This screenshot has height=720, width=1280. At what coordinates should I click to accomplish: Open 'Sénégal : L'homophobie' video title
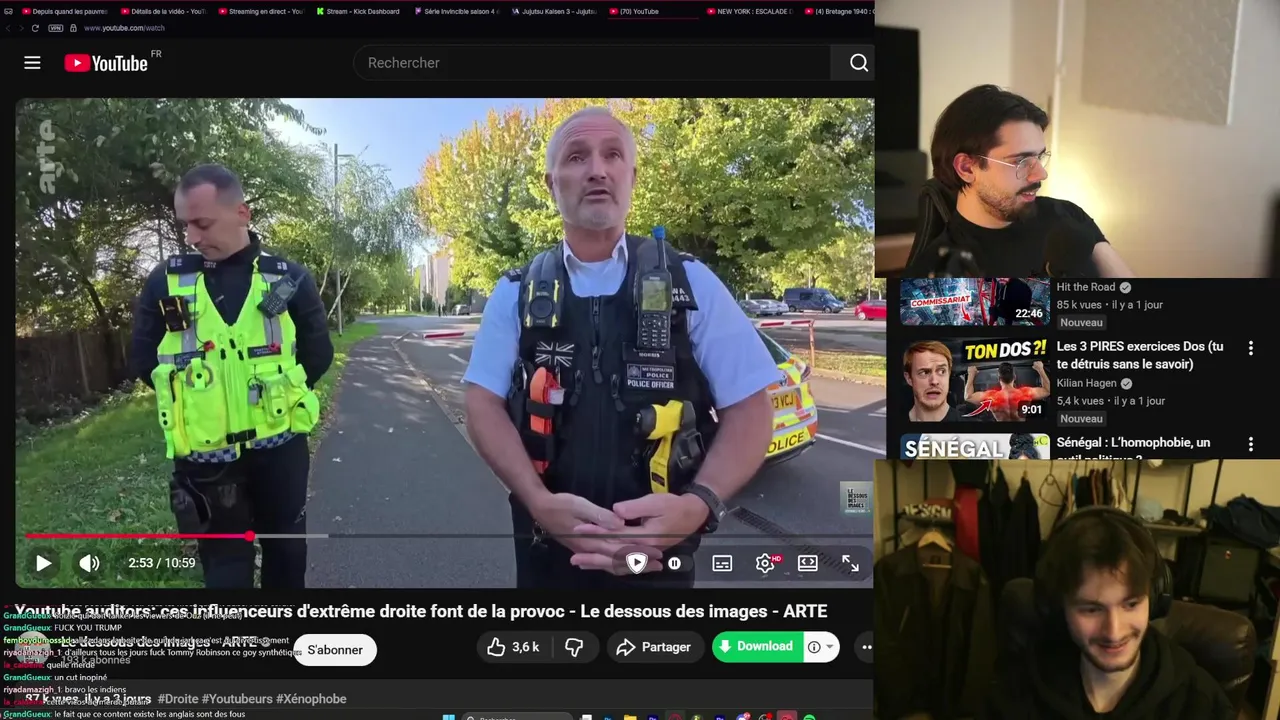point(1133,450)
